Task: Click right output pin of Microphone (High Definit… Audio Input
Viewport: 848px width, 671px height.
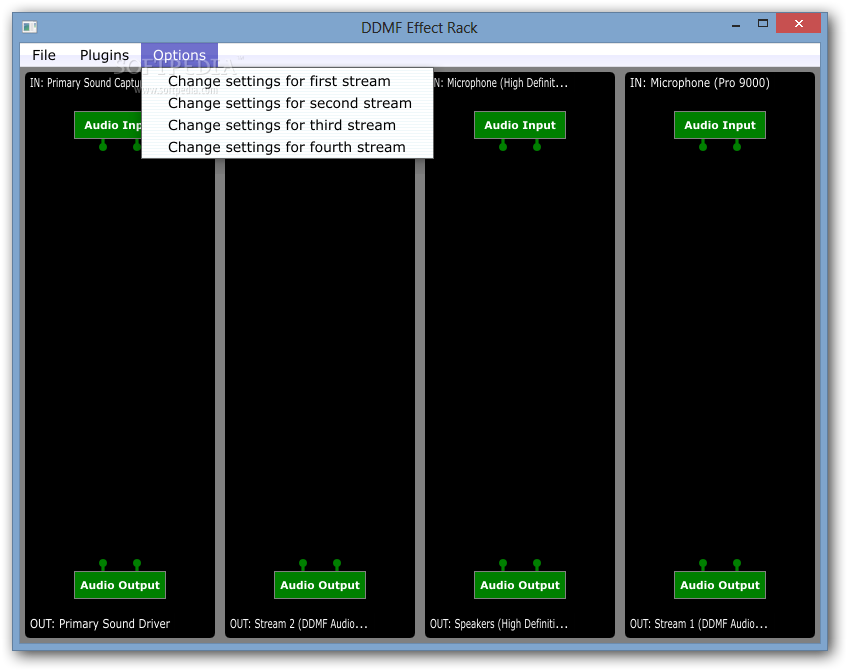Action: (537, 145)
